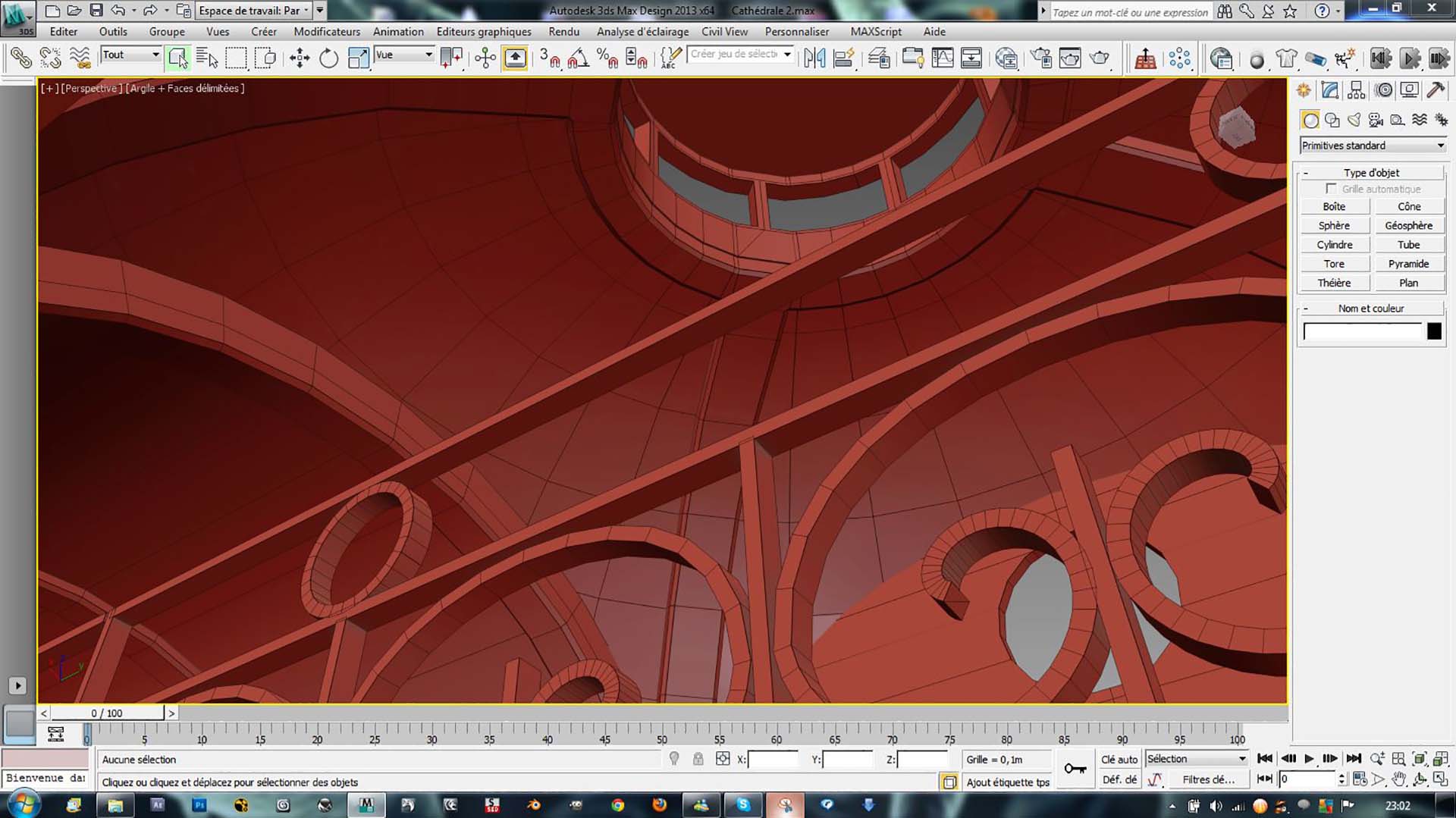This screenshot has width=1456, height=818.
Task: Click the Render Production teapot icon
Action: pyautogui.click(x=1099, y=58)
